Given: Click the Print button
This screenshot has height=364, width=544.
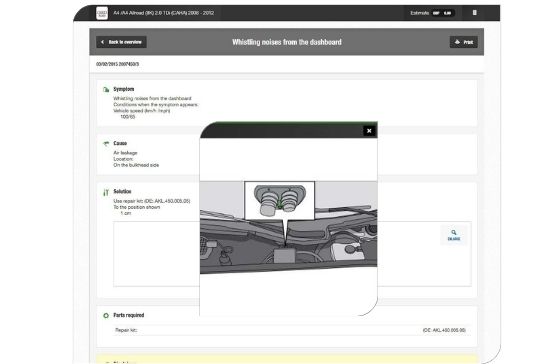Looking at the screenshot, I should click(464, 42).
